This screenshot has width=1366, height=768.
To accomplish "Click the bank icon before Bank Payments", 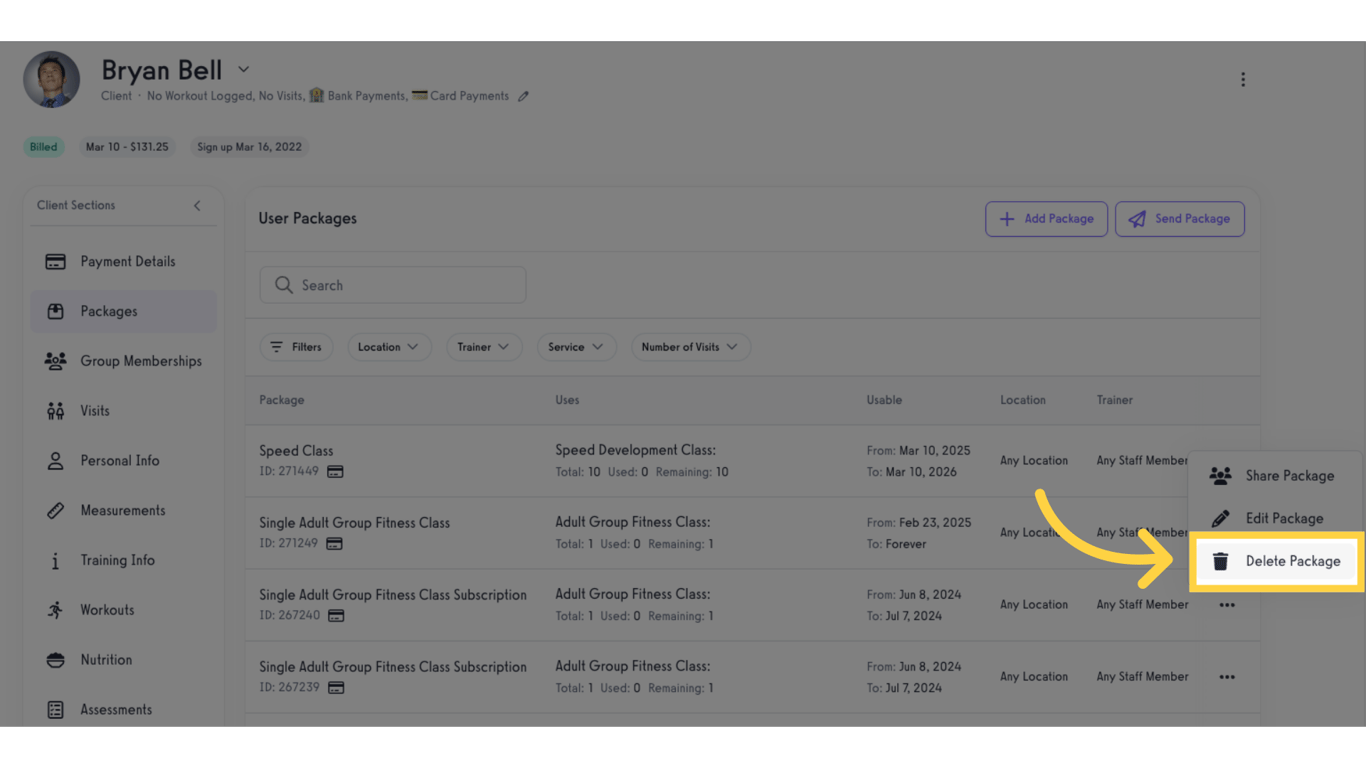I will click(316, 95).
